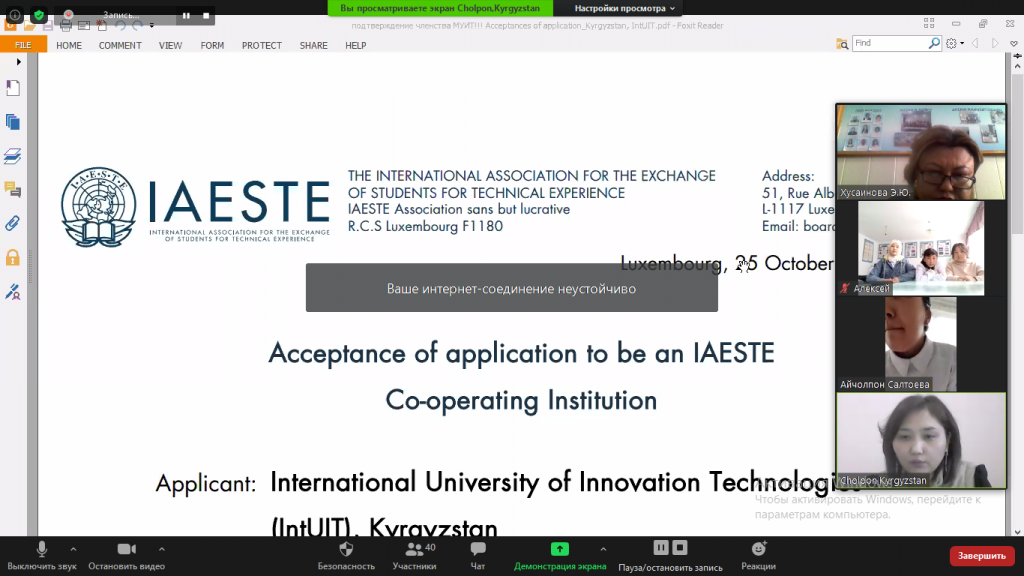Open Reactions "Реакции" menu
The width and height of the screenshot is (1024, 576).
point(758,556)
